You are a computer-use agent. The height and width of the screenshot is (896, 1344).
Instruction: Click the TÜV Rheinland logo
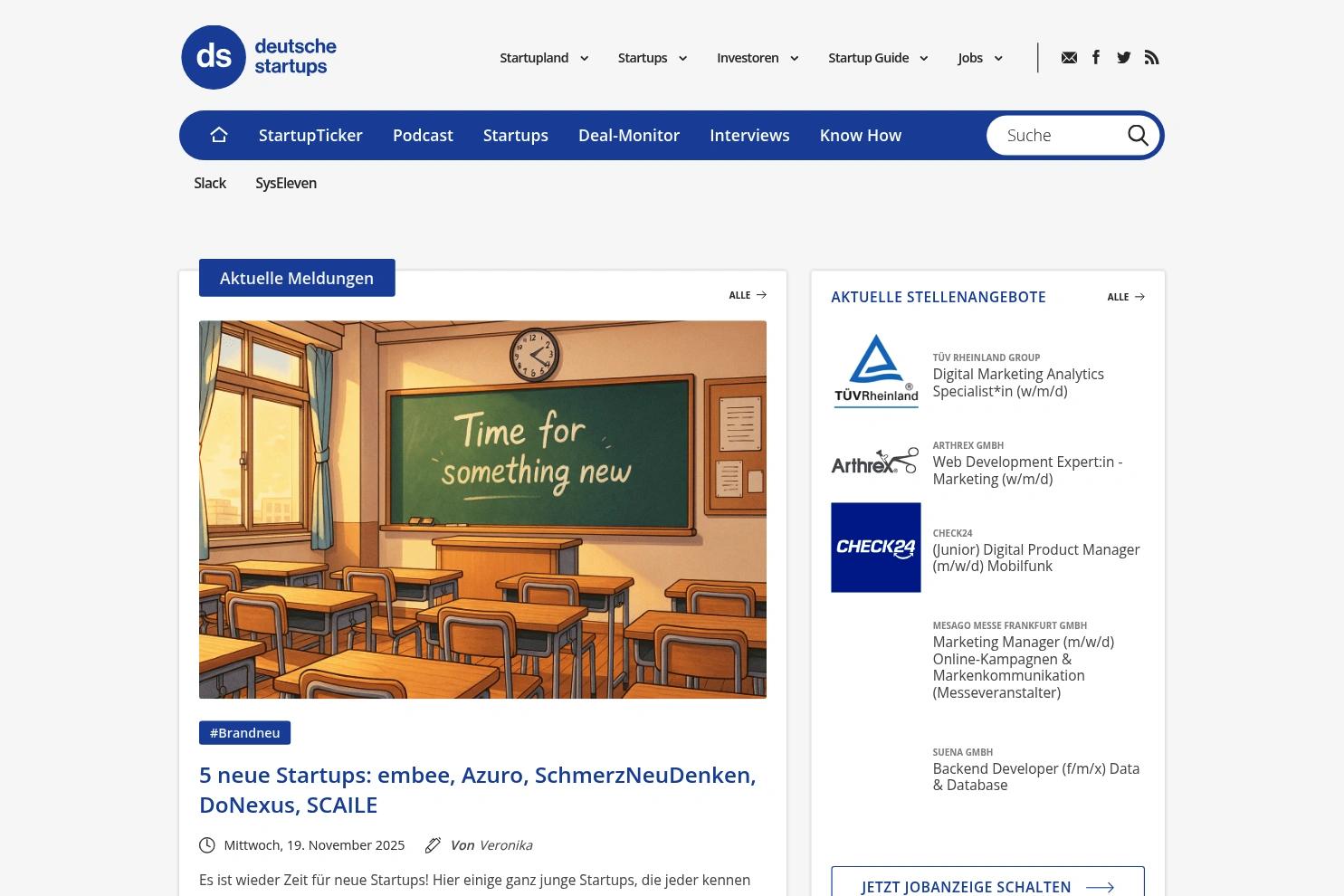876,371
